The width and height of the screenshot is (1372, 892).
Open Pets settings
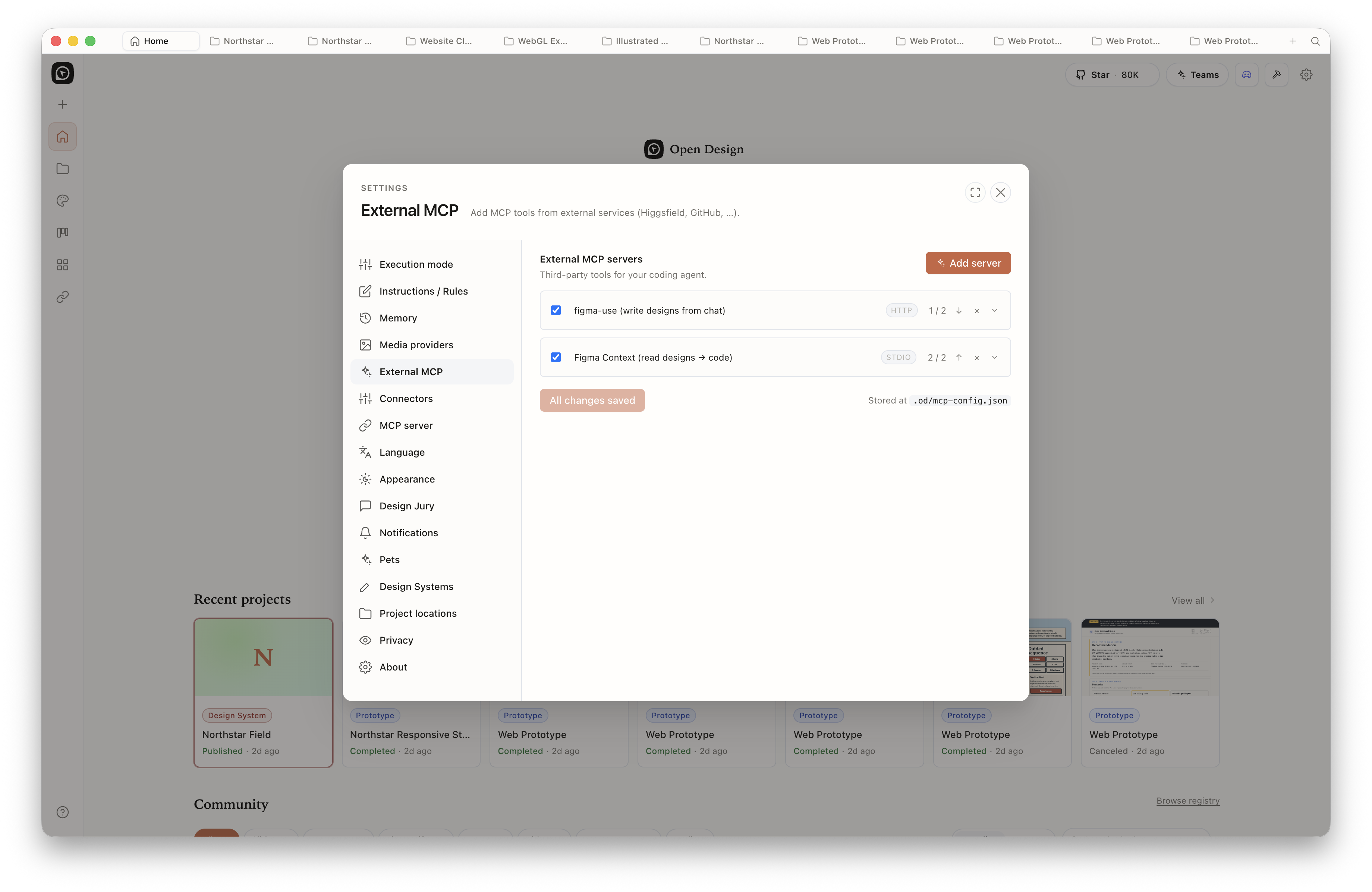[432, 559]
